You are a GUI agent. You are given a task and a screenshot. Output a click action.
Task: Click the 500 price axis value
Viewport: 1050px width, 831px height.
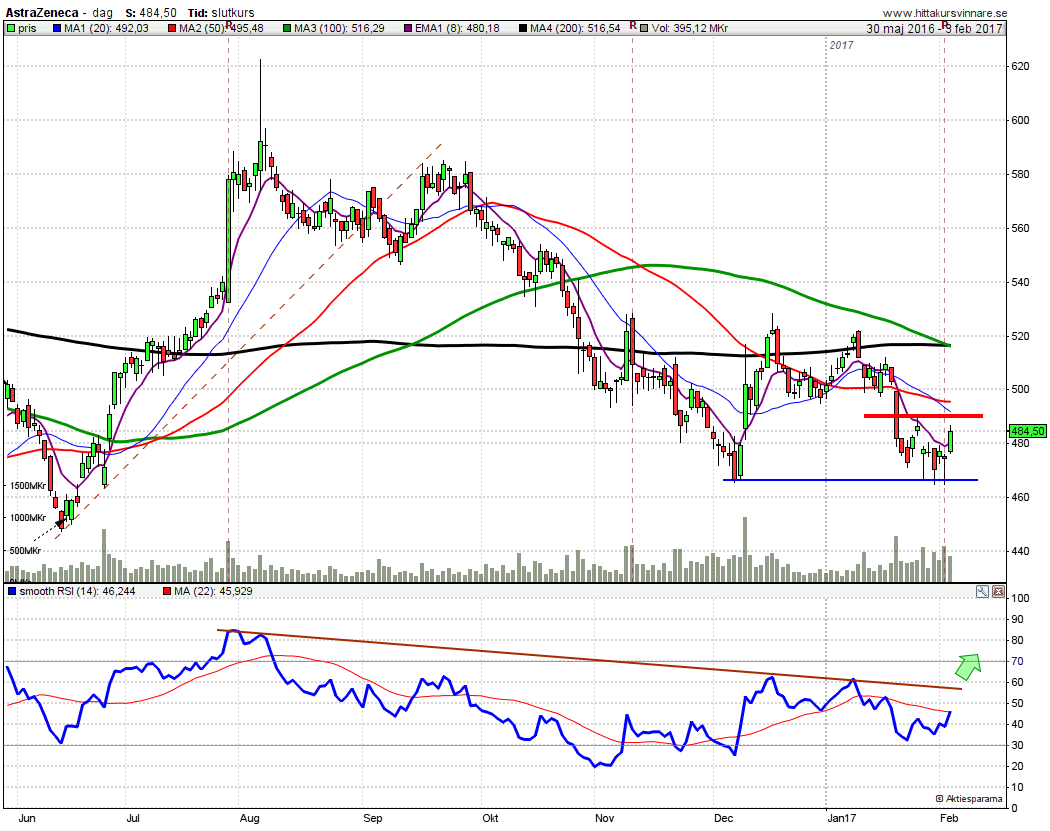coord(1020,390)
